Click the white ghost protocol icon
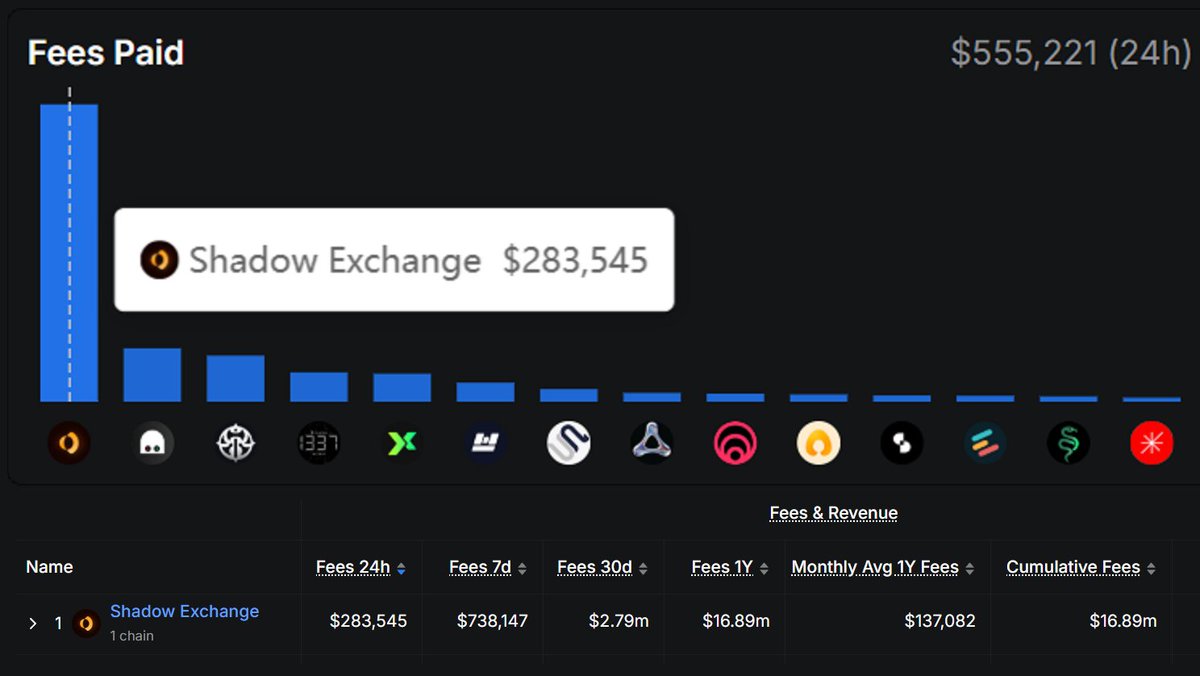 tap(153, 442)
